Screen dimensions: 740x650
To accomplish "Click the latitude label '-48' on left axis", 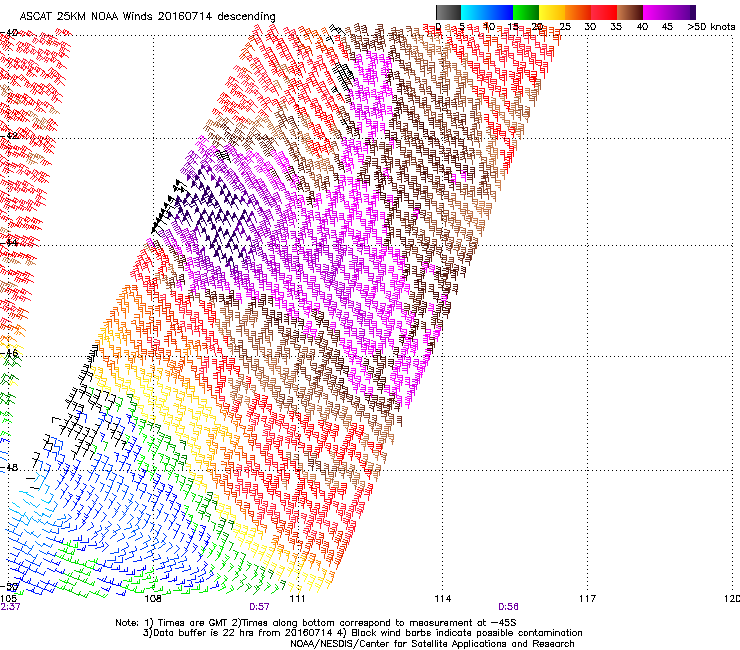I will click(9, 467).
